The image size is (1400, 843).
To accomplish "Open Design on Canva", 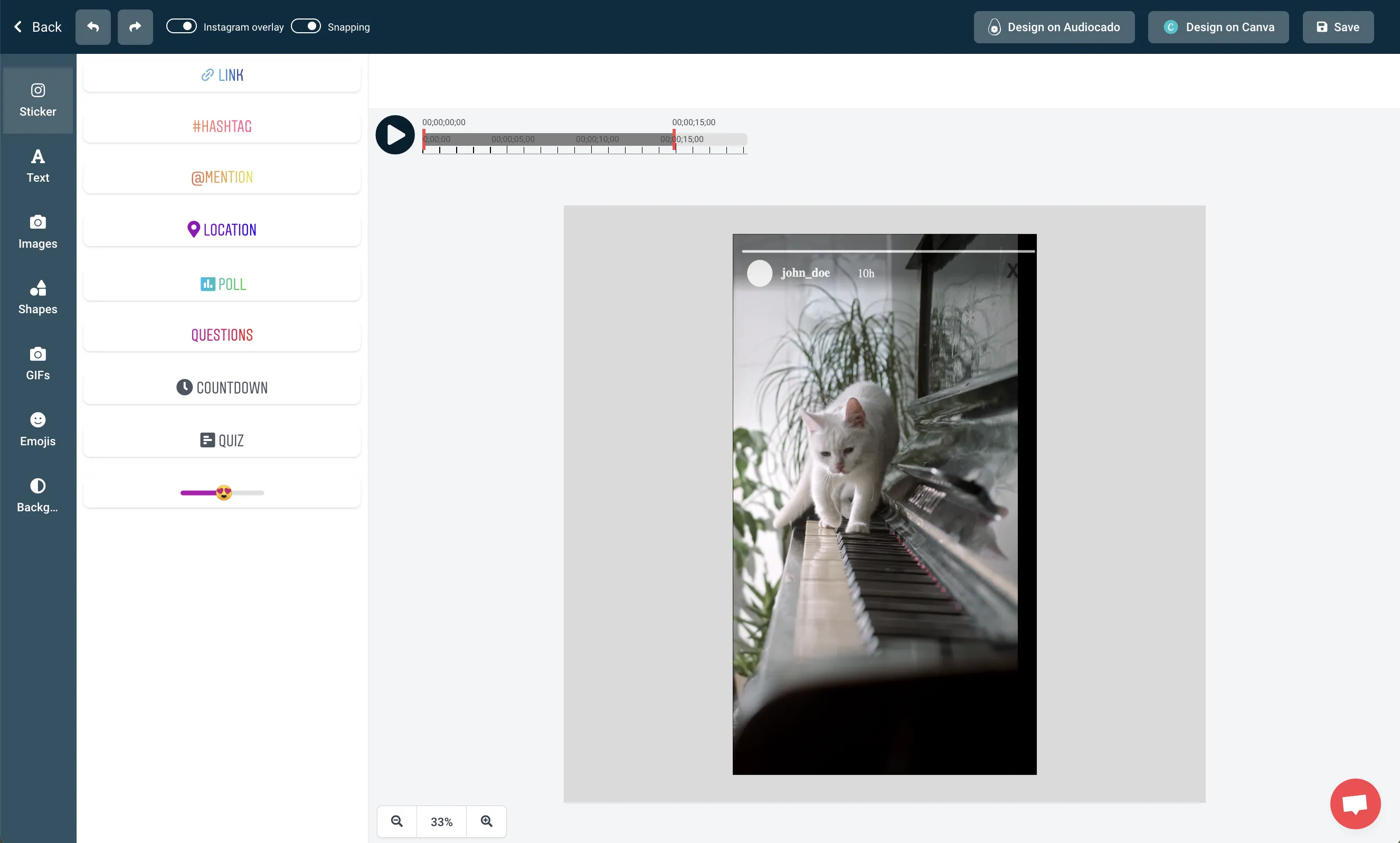I will point(1218,27).
